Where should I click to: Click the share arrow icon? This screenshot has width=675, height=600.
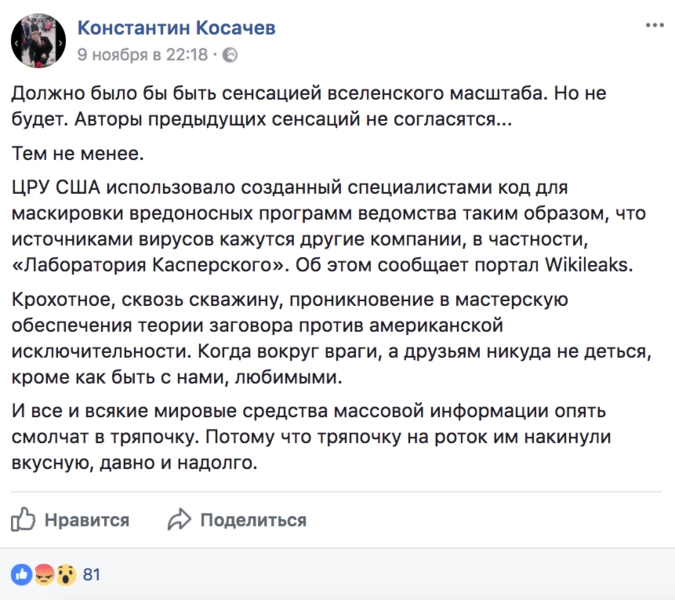(x=179, y=520)
